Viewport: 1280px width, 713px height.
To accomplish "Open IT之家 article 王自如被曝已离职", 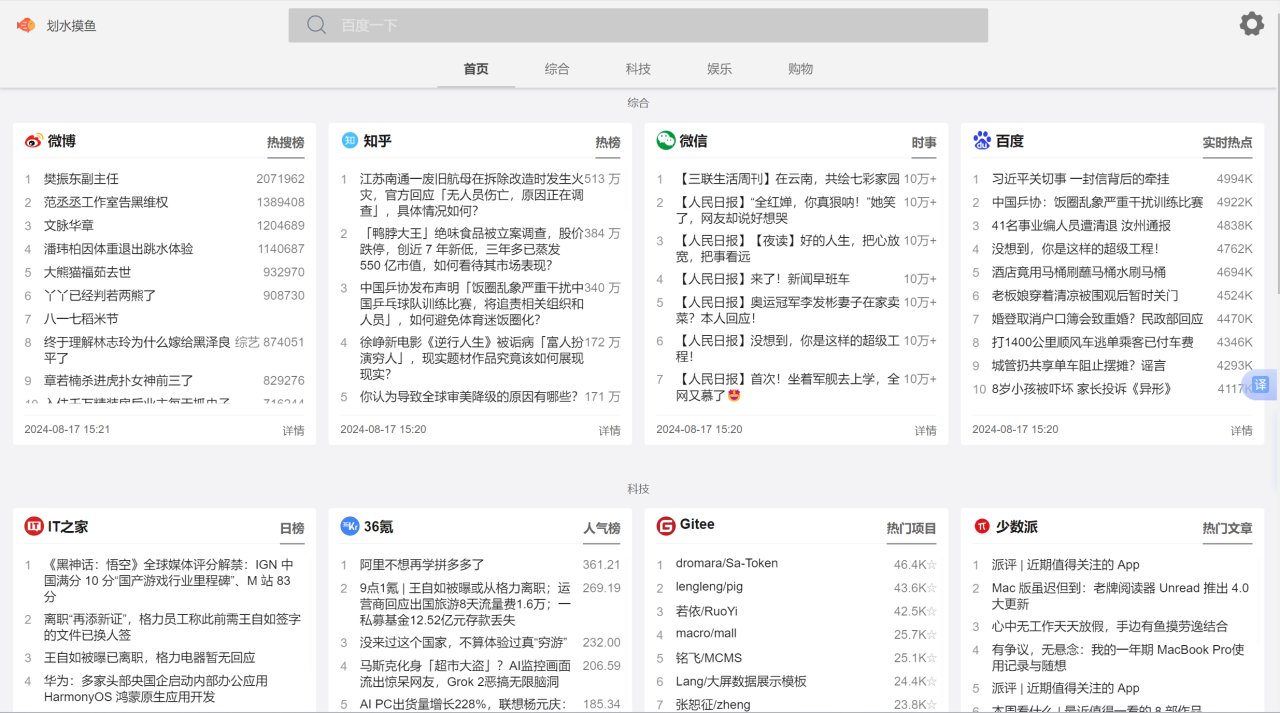I will pyautogui.click(x=149, y=658).
